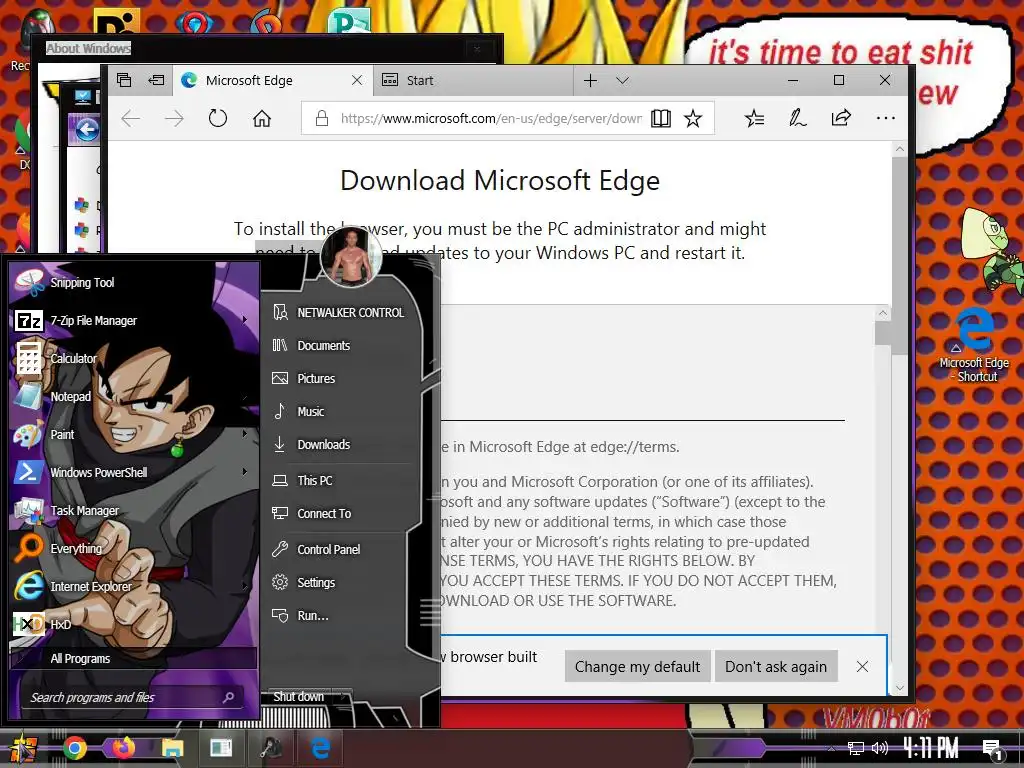Screen dimensions: 1024x768
Task: Open Internet Explorer from start menu
Action: coord(134,586)
